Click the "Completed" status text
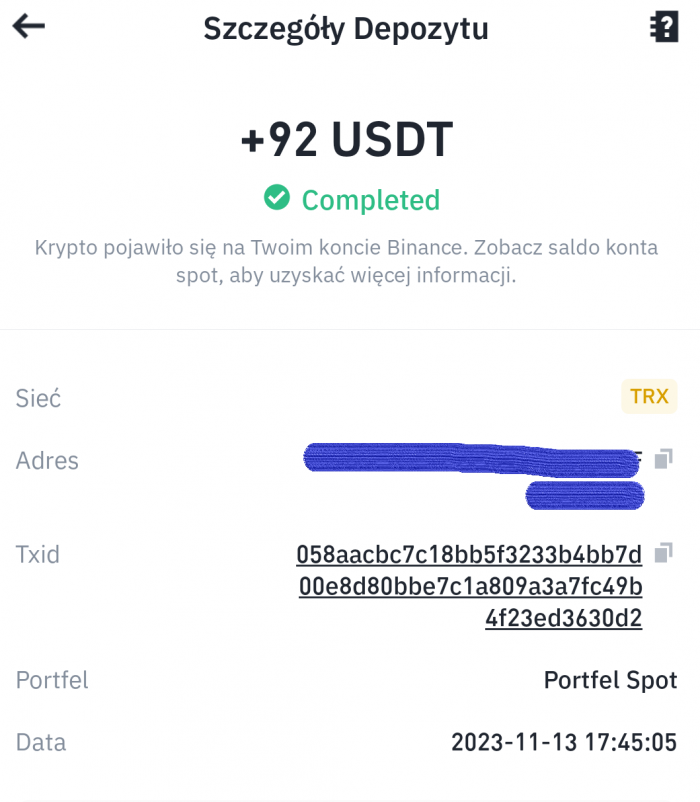Image resolution: width=700 pixels, height=802 pixels. [370, 200]
